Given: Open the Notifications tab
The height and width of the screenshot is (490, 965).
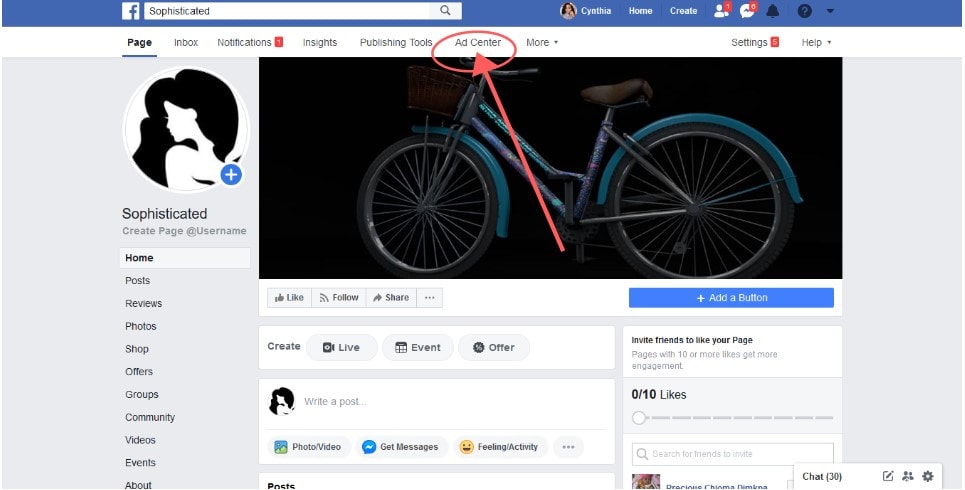Looking at the screenshot, I should click(x=250, y=42).
